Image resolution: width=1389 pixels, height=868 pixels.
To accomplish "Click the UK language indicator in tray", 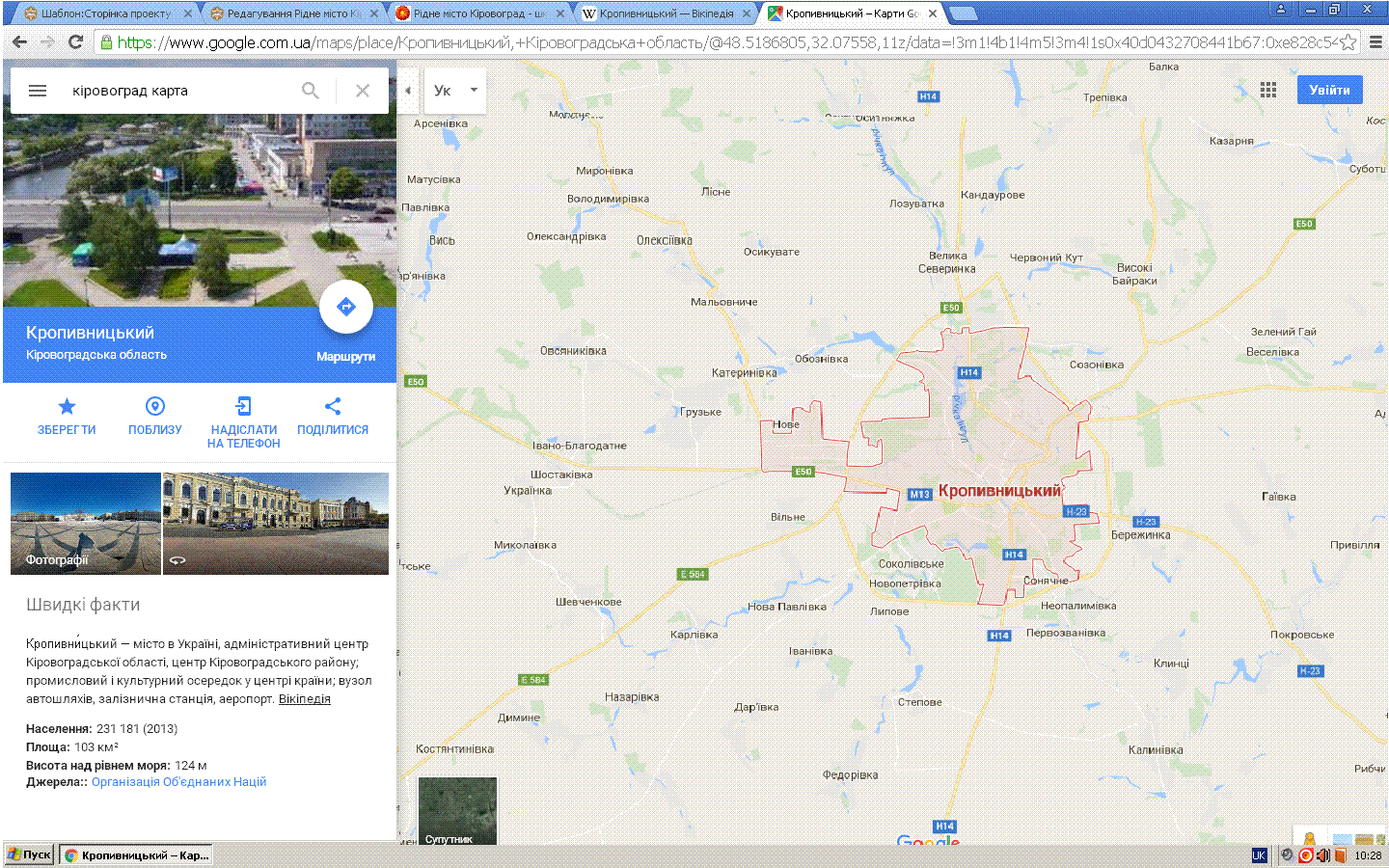I will (1259, 855).
